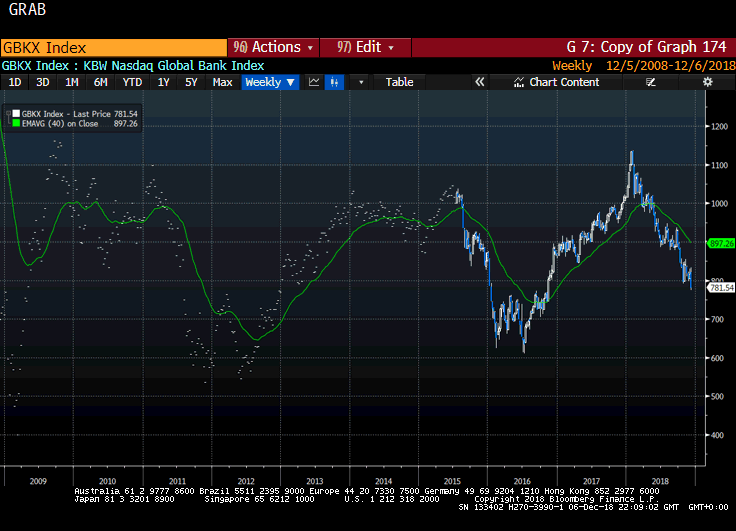Viewport: 736px width, 531px height.
Task: Select the 1D time range
Action: pos(15,82)
